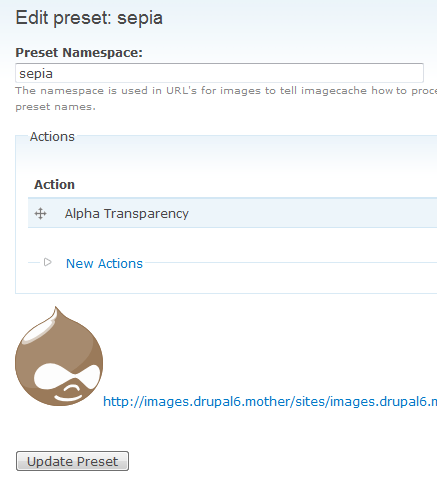Image resolution: width=437 pixels, height=493 pixels.
Task: Click the "Edit preset: sepia" page heading
Action: [x=89, y=18]
